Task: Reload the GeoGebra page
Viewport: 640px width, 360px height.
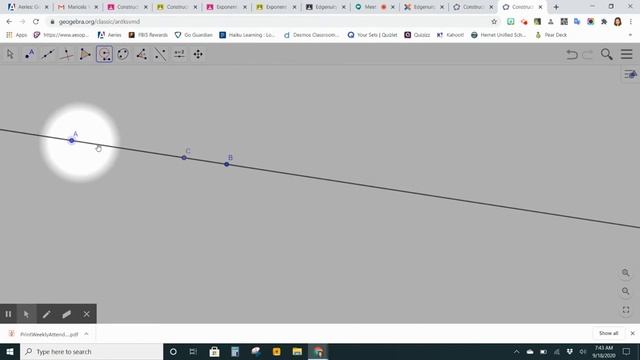Action: coord(36,22)
